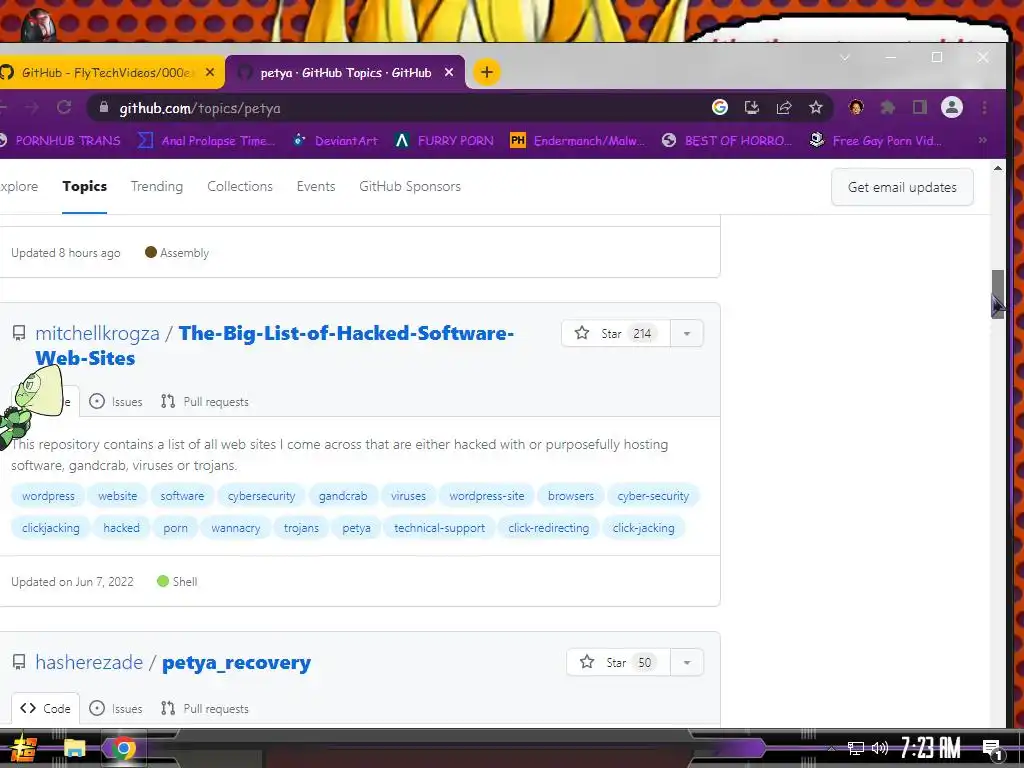Bookmark this page with the star icon
Image resolution: width=1024 pixels, height=768 pixels.
816,107
